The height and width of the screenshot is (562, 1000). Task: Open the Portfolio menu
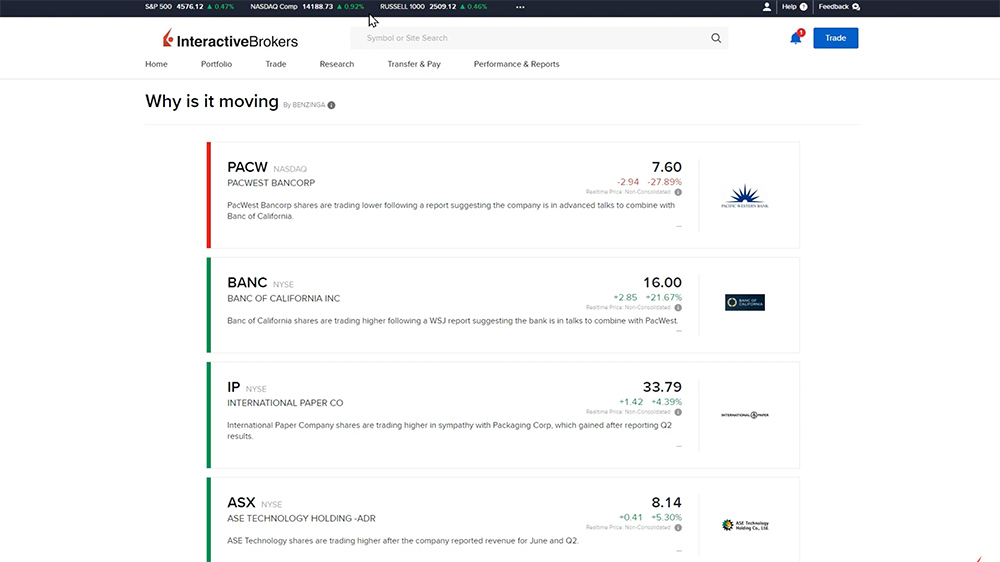click(x=216, y=64)
